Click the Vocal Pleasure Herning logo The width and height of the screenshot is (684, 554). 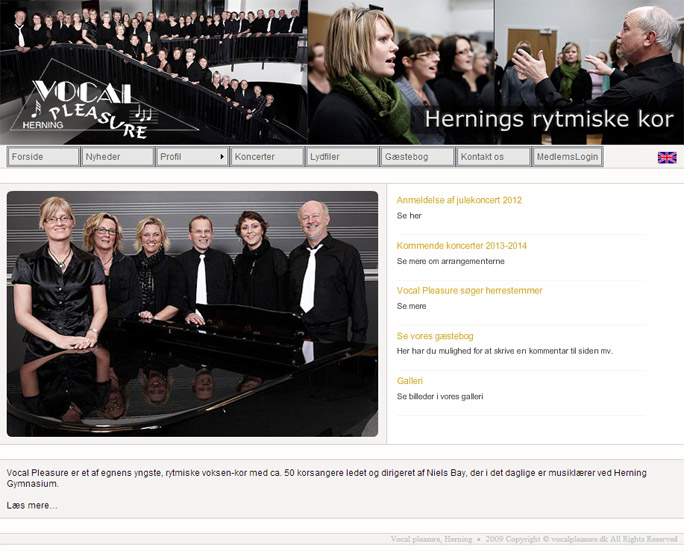[103, 101]
